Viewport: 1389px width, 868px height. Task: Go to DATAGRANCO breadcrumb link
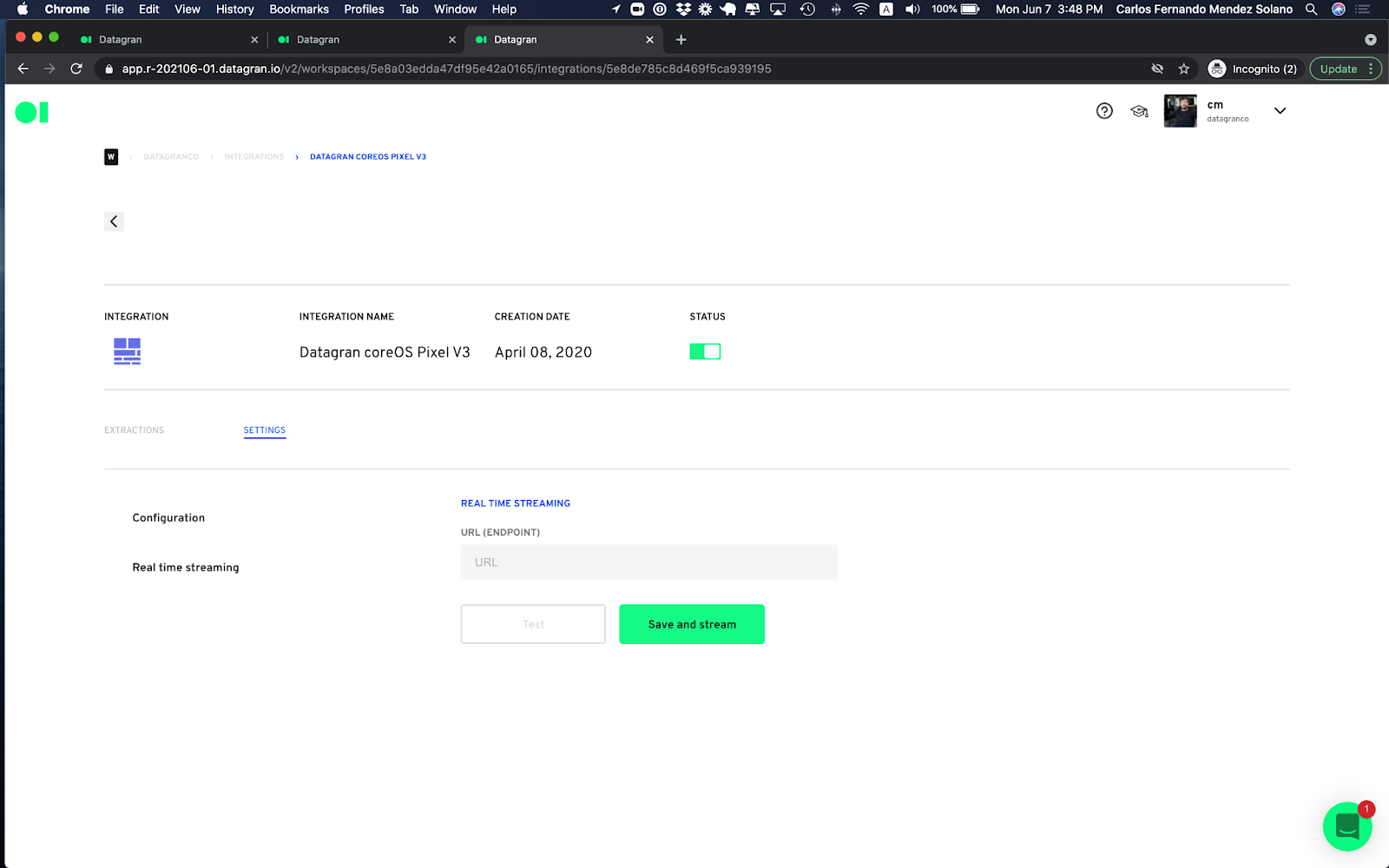171,157
